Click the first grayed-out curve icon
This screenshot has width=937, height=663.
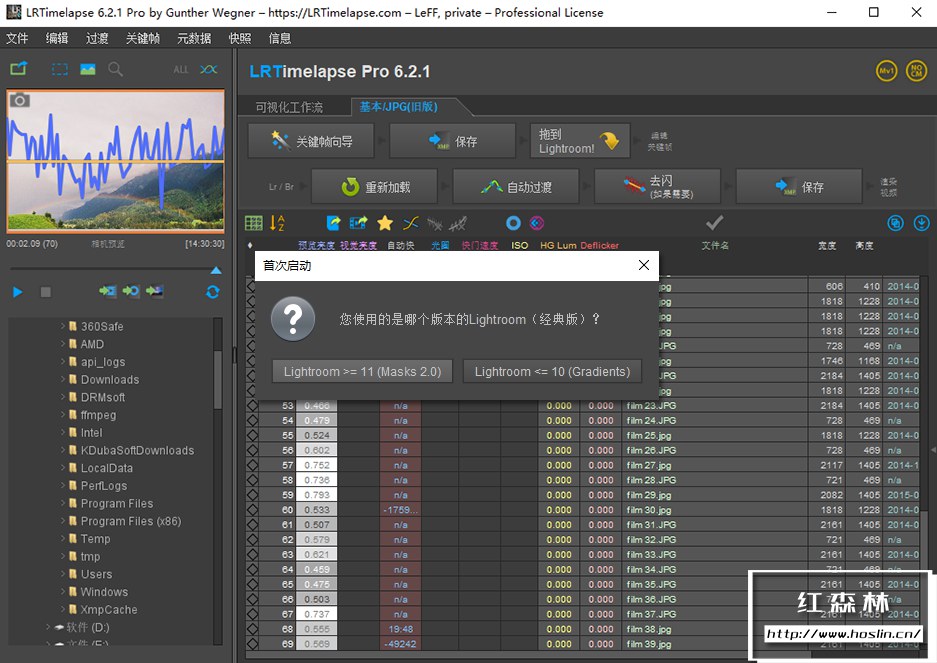pyautogui.click(x=435, y=224)
